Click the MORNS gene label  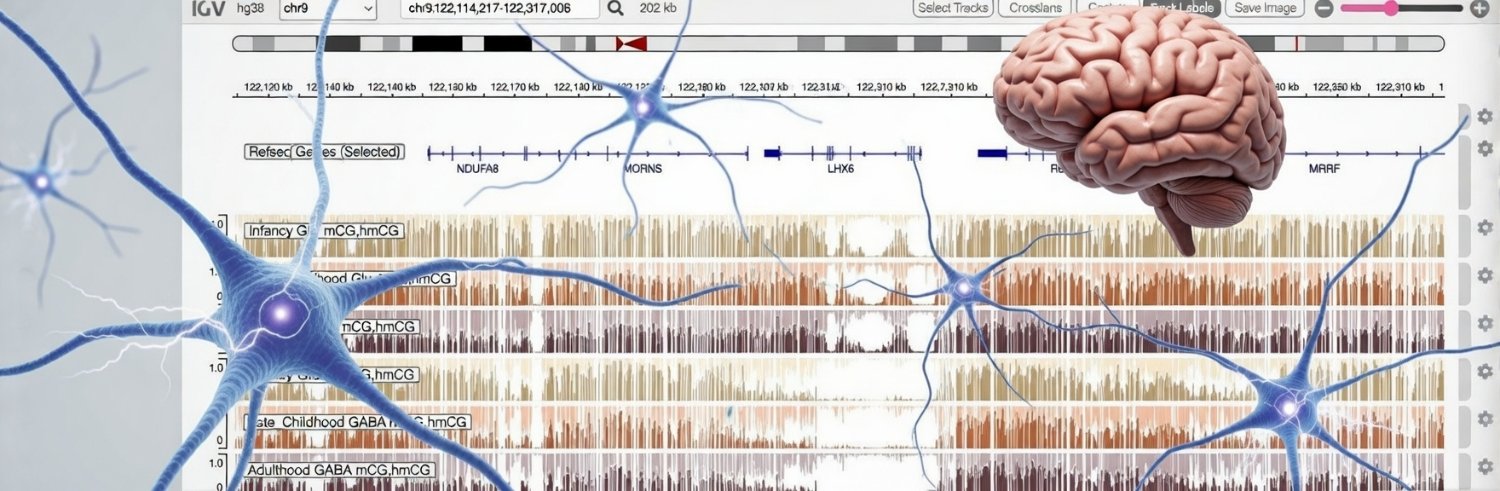pyautogui.click(x=642, y=170)
